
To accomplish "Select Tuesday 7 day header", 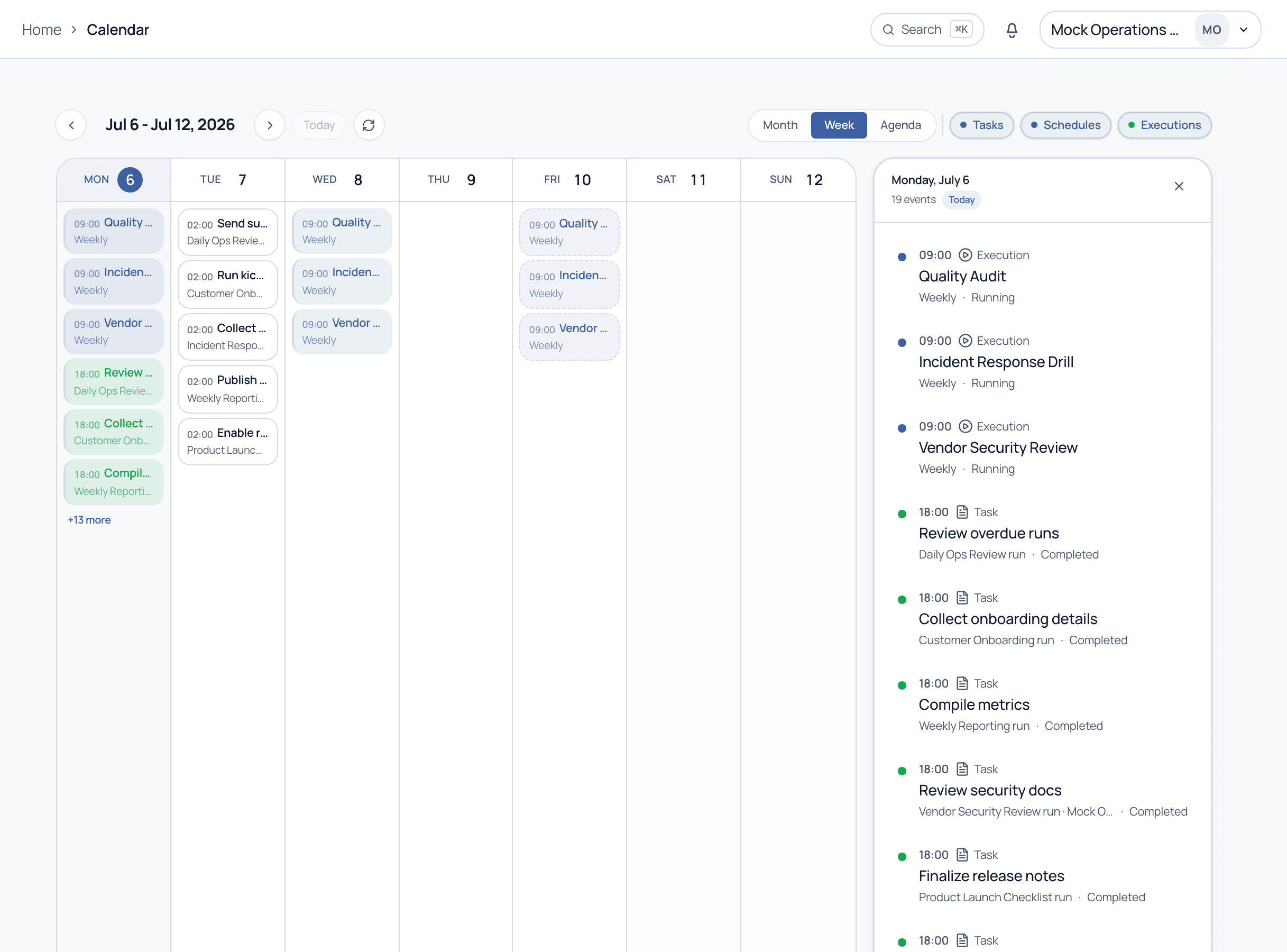I will point(227,180).
